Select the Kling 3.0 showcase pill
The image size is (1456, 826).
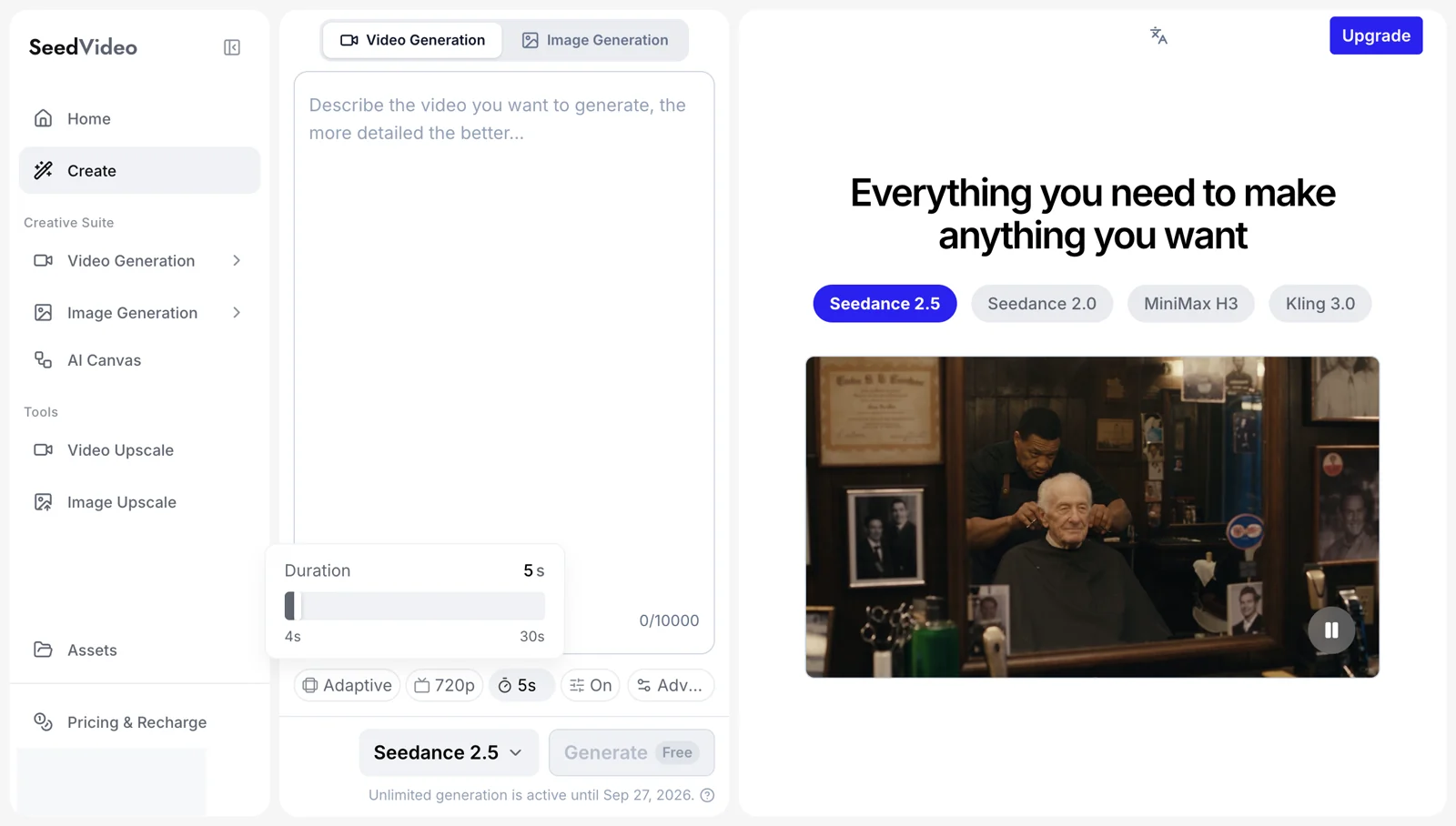tap(1320, 304)
